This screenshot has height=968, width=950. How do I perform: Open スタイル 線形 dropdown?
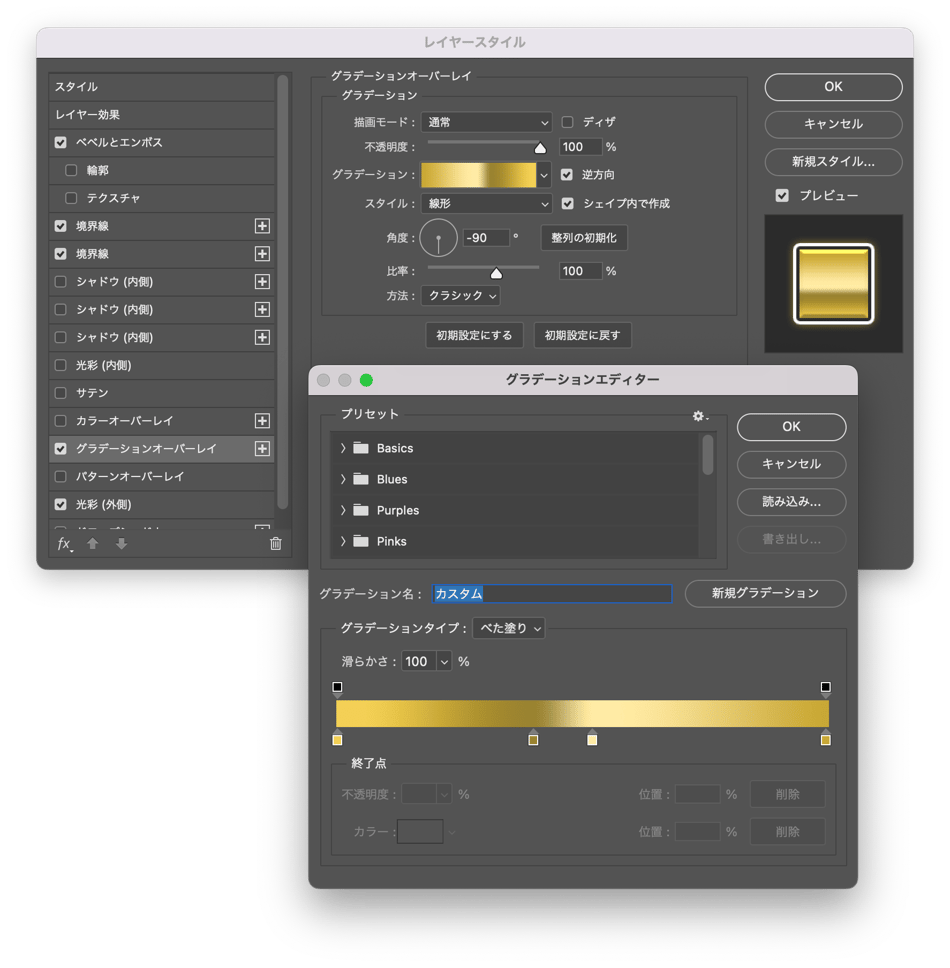(x=486, y=203)
